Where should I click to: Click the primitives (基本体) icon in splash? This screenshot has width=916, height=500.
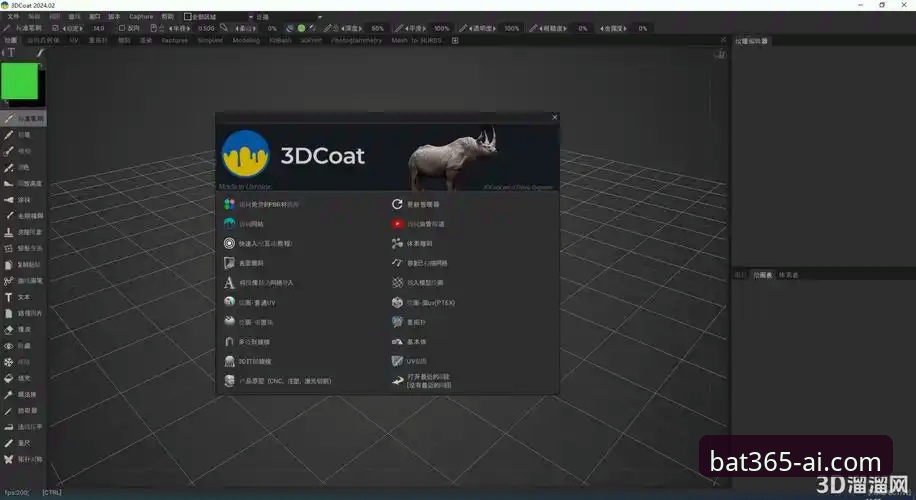[397, 342]
